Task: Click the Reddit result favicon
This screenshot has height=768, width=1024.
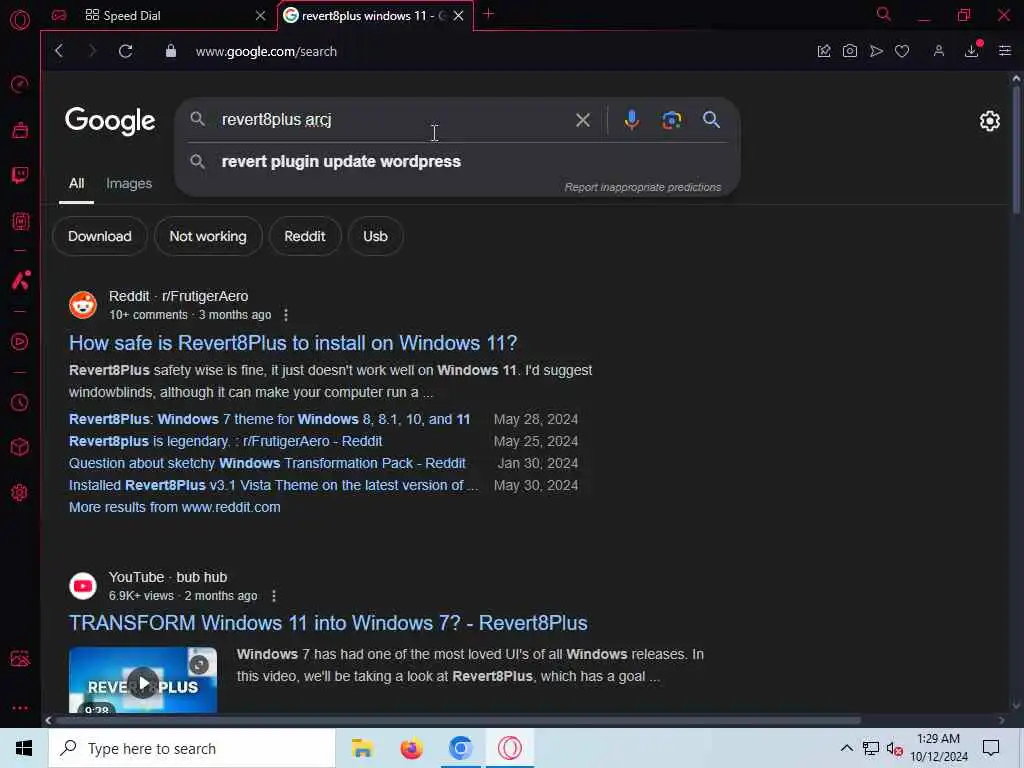Action: [83, 305]
